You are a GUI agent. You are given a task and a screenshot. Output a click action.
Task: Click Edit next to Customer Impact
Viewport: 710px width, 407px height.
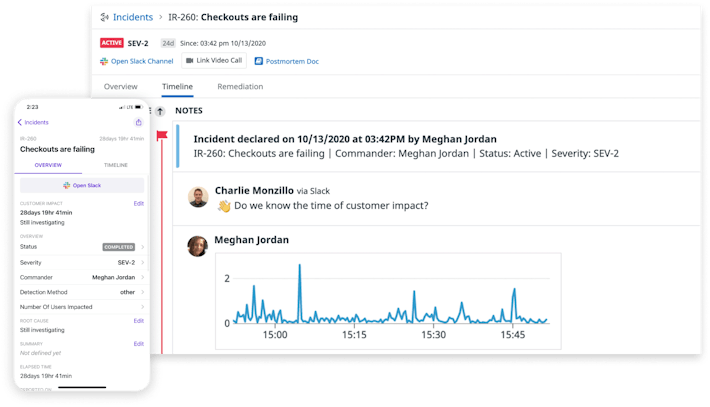point(139,203)
